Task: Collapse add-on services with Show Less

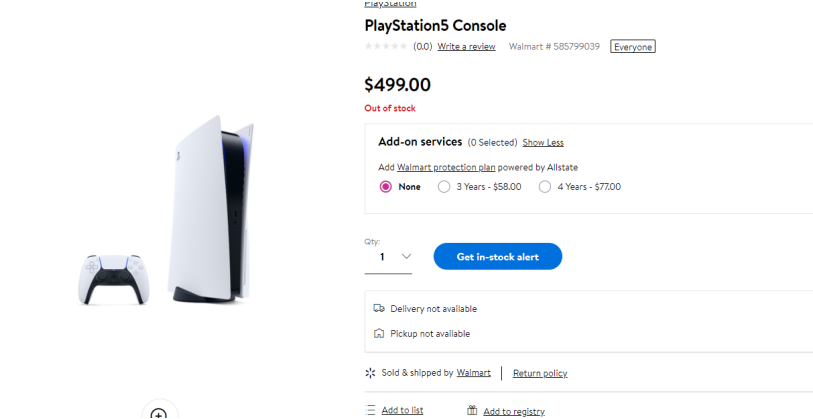Action: point(543,143)
